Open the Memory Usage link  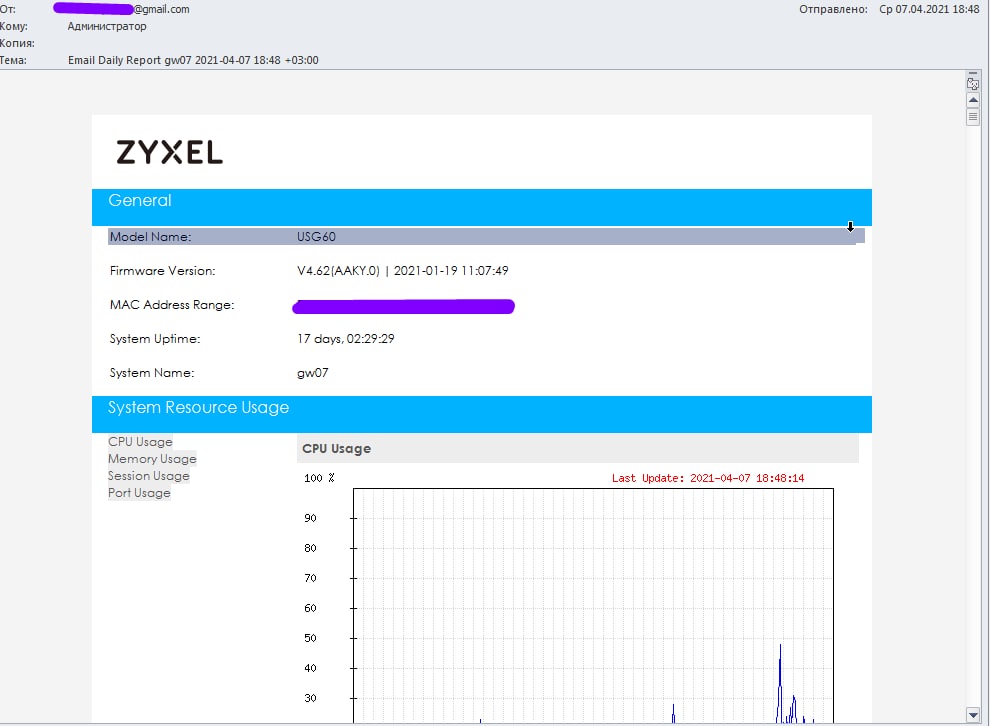coord(152,458)
